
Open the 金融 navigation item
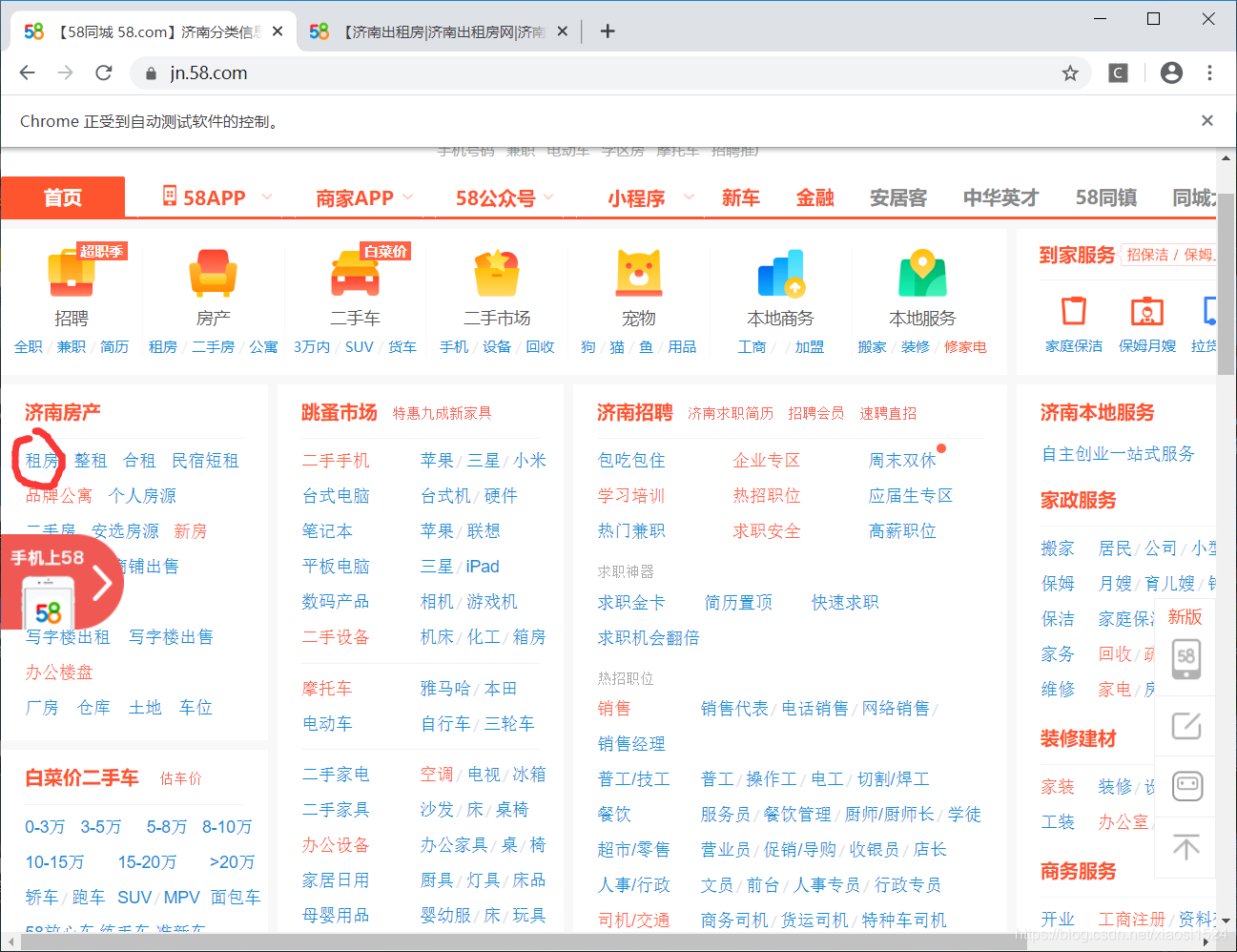point(815,197)
